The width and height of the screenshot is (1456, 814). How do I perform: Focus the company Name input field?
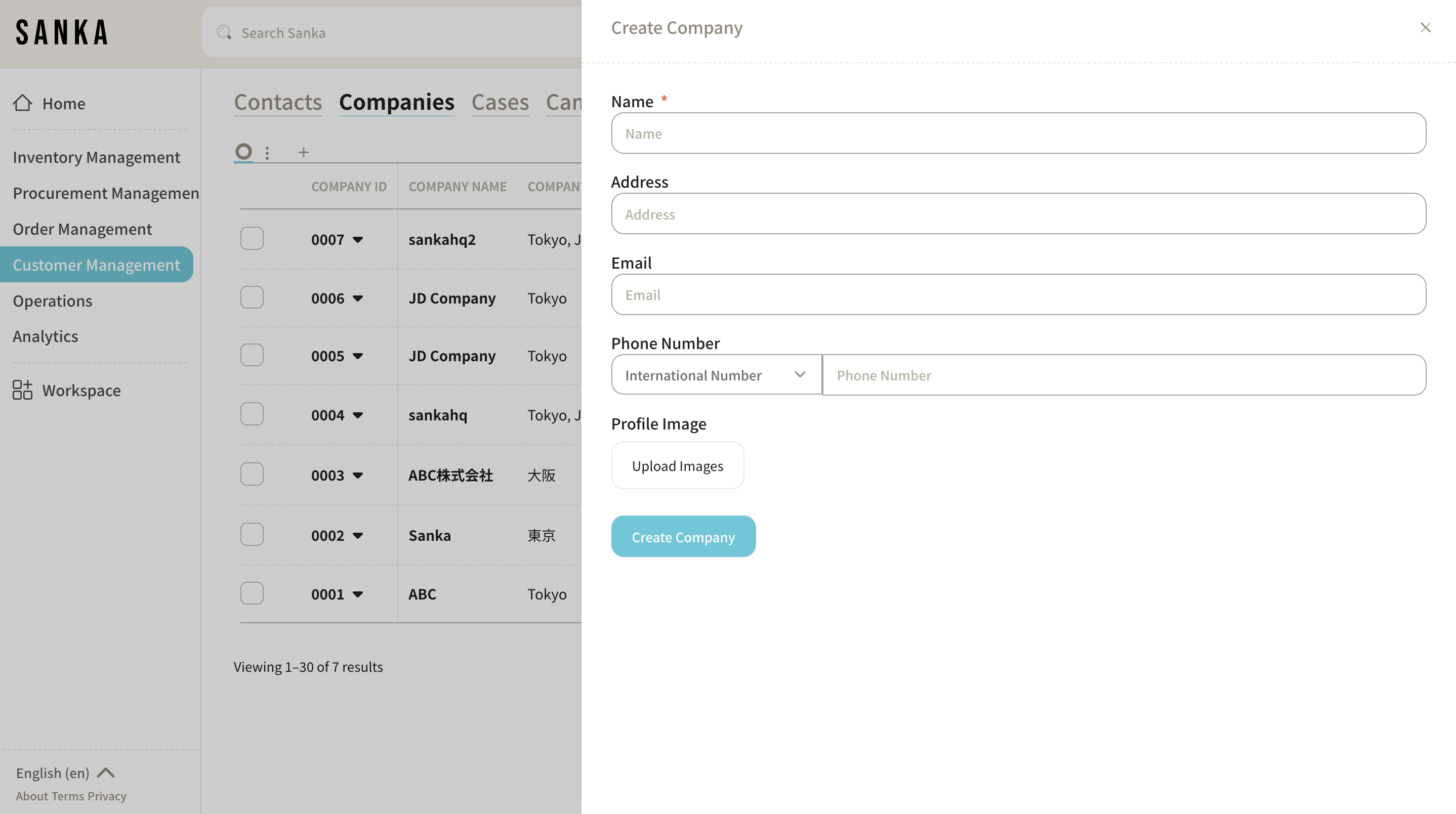1018,134
